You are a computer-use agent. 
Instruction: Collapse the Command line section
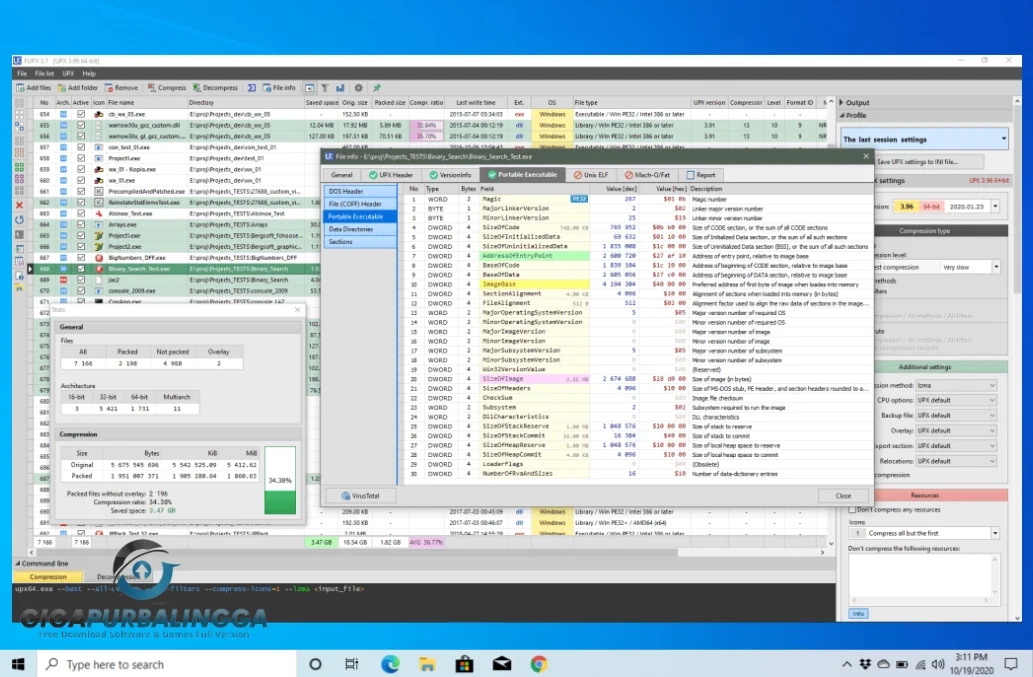pos(18,564)
